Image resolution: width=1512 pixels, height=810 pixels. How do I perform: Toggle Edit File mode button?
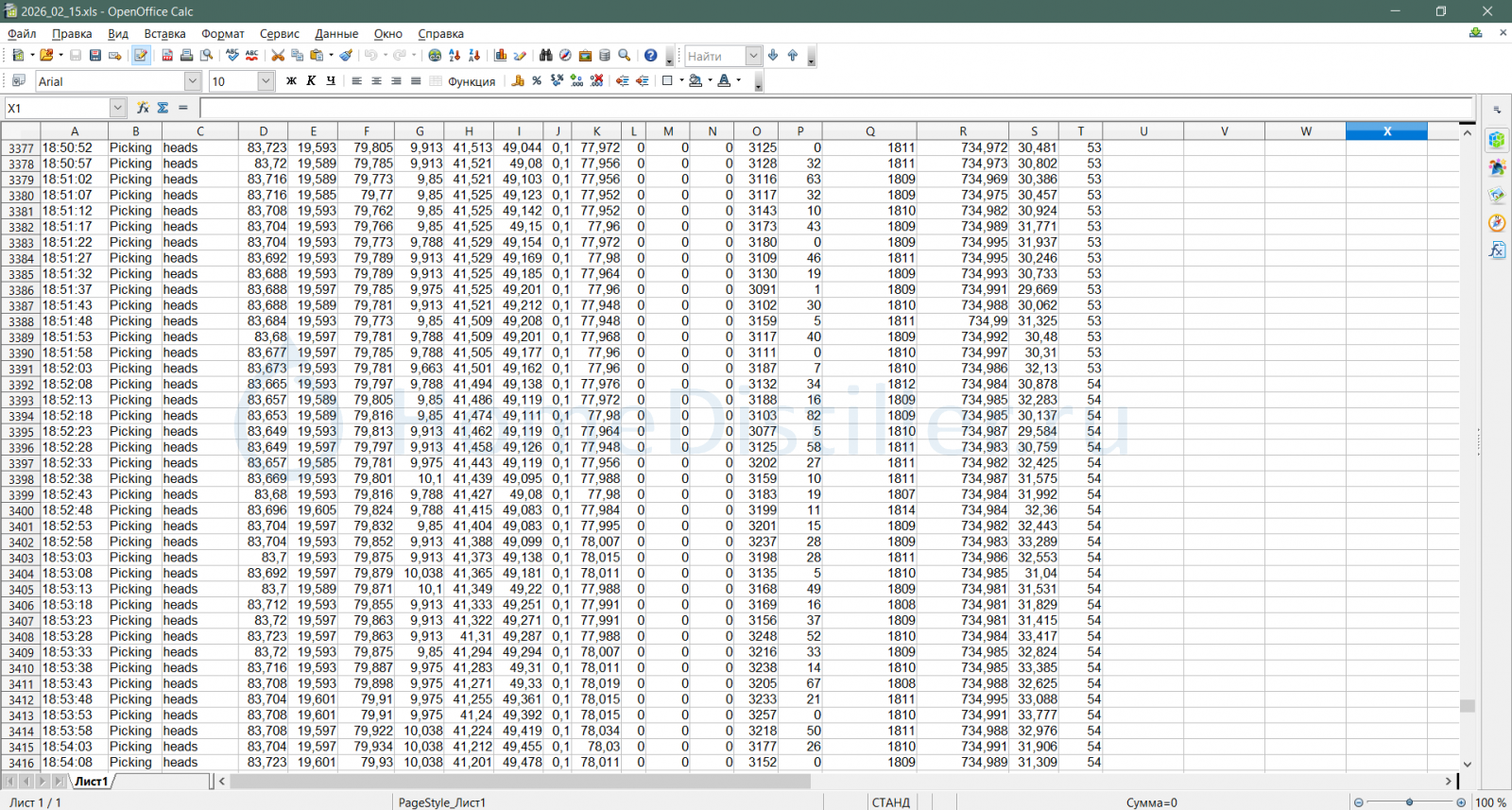pos(141,56)
